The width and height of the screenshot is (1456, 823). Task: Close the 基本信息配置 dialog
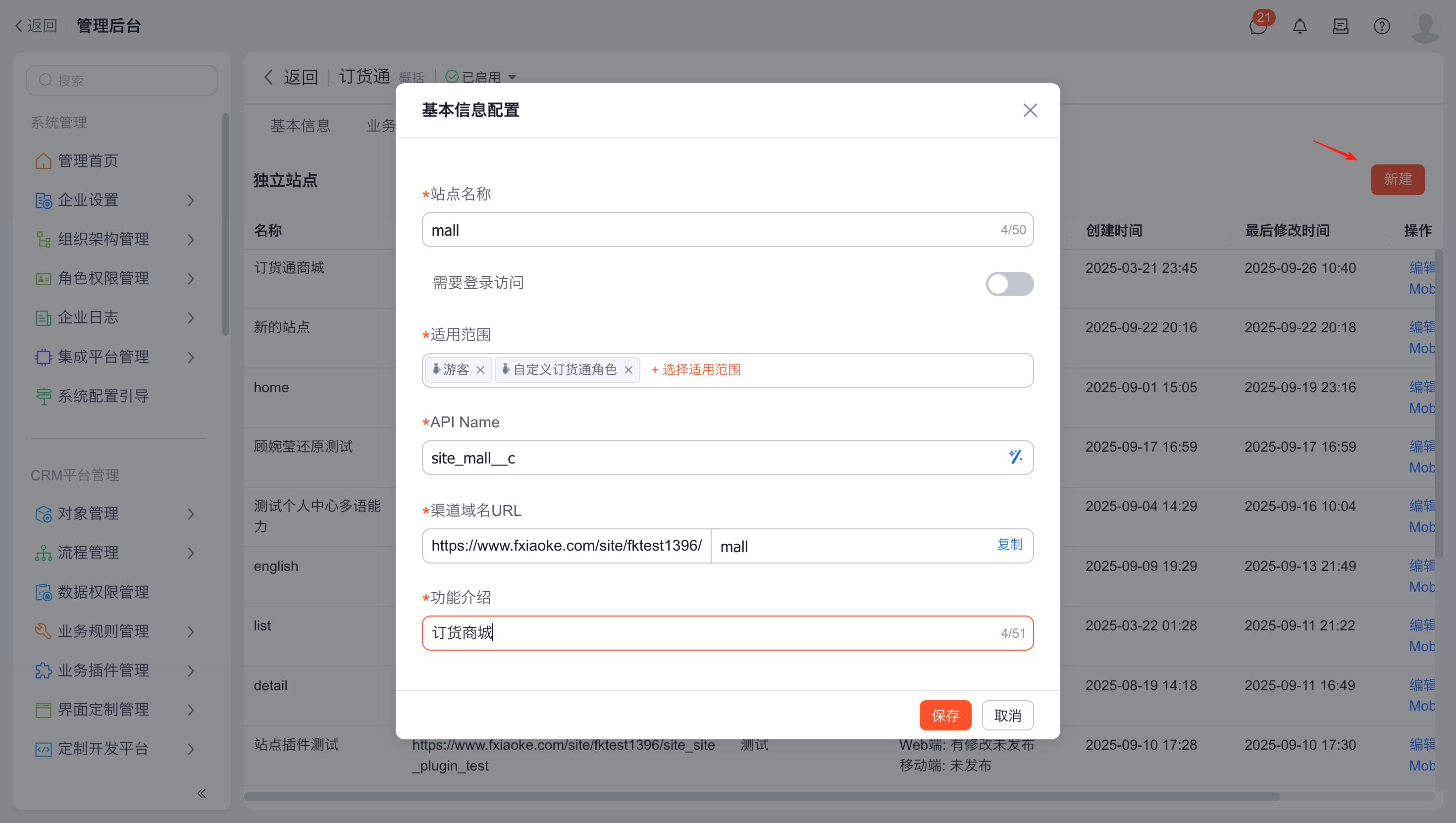(x=1030, y=110)
